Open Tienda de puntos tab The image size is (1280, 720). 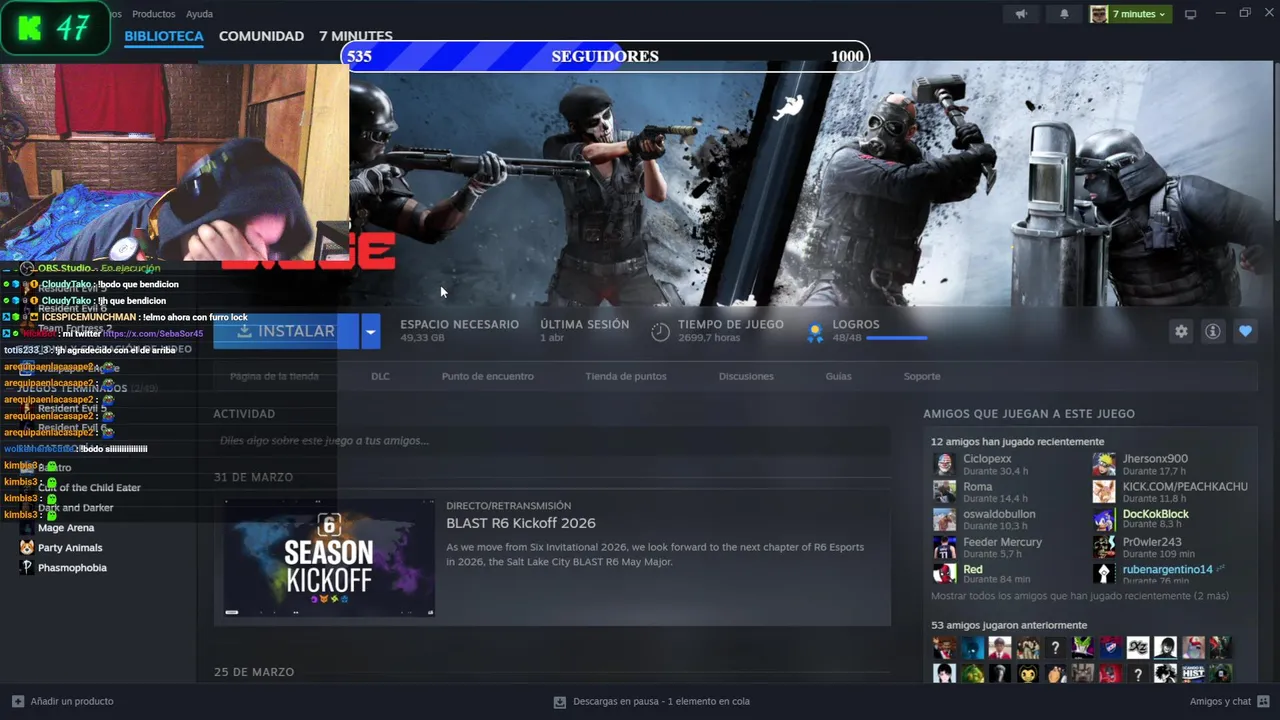point(626,376)
